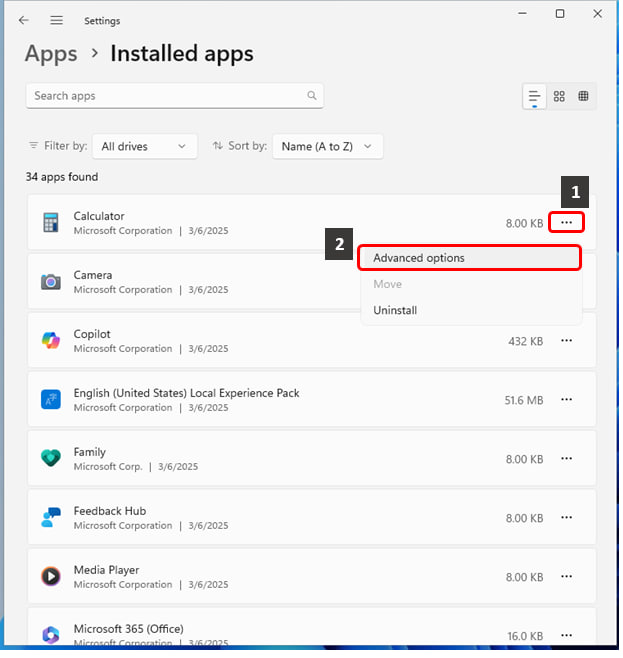The width and height of the screenshot is (623, 658).
Task: Select the English (United States) Local Experience Pack name
Action: tap(186, 393)
